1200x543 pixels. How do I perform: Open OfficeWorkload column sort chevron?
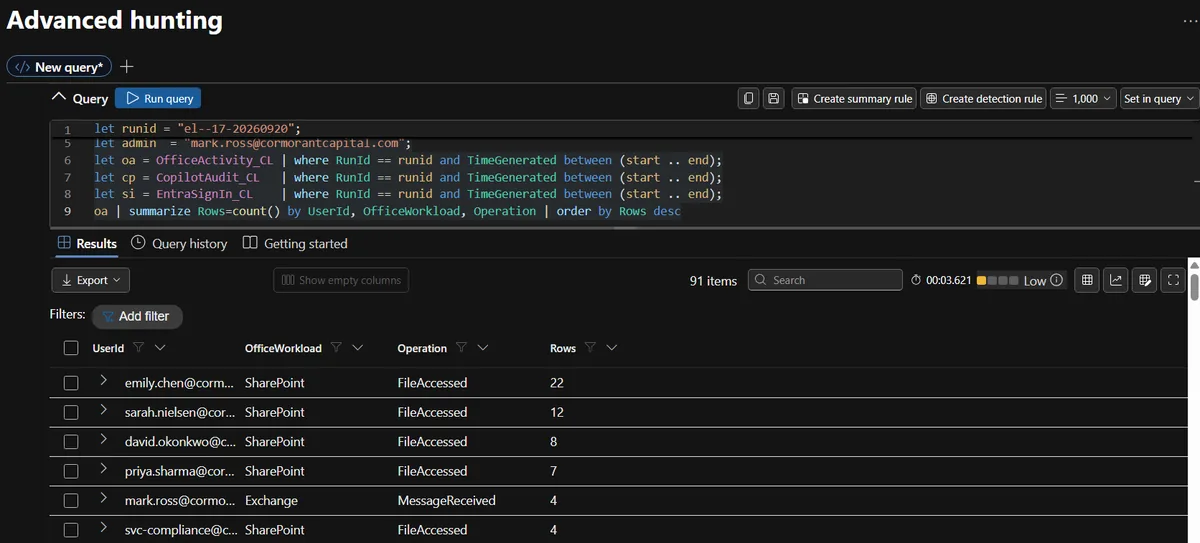pos(358,348)
